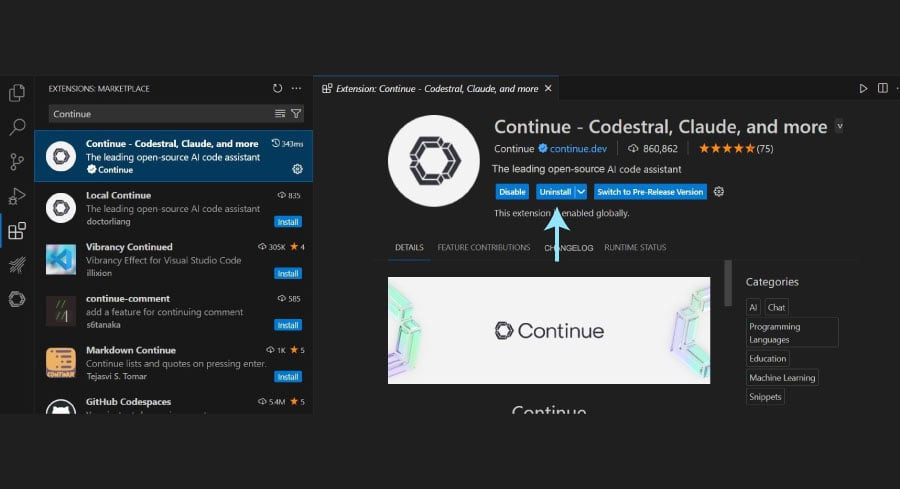The height and width of the screenshot is (489, 900).
Task: Click the Markdown Continue extension icon
Action: (61, 363)
